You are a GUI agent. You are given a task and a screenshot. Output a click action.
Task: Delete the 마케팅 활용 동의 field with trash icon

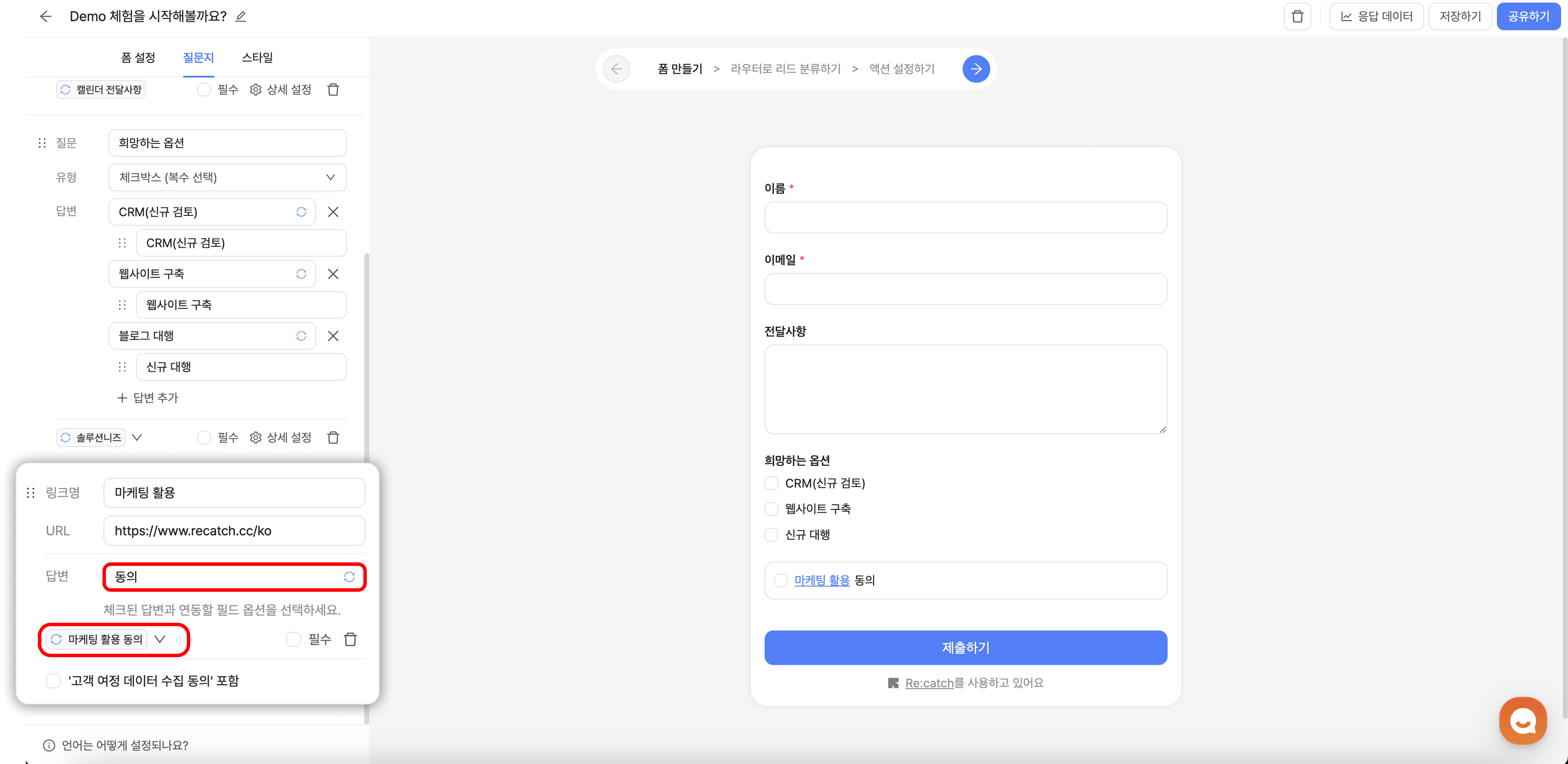(350, 639)
